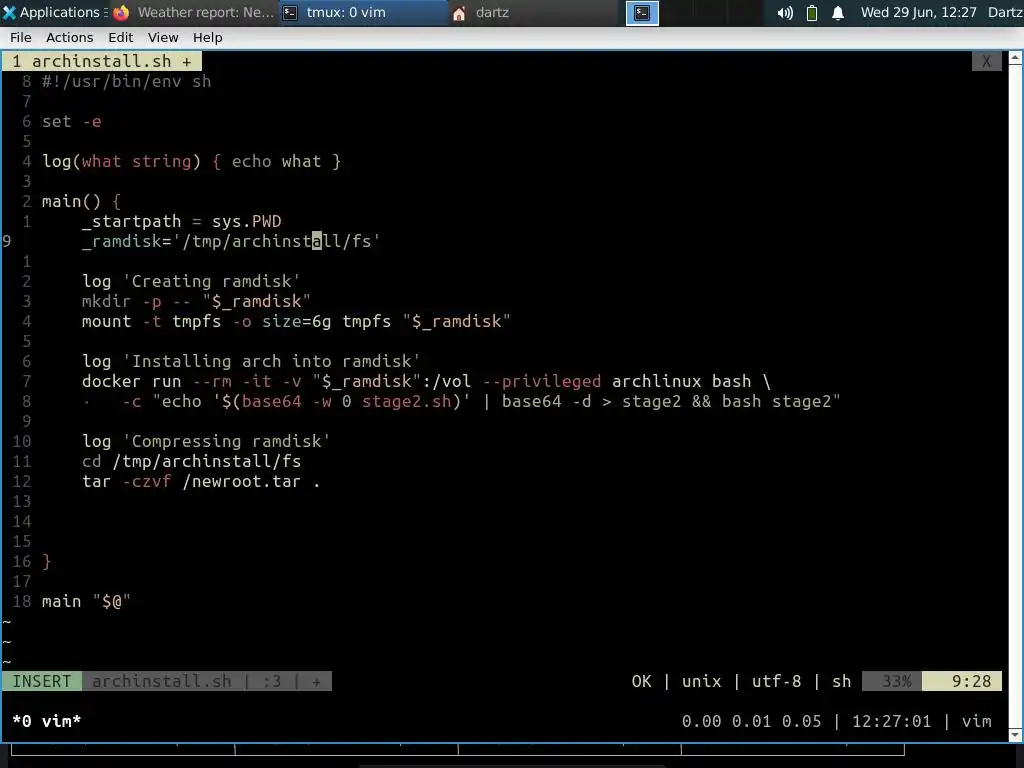Open the View menu
The height and width of the screenshot is (768, 1024).
tap(163, 37)
